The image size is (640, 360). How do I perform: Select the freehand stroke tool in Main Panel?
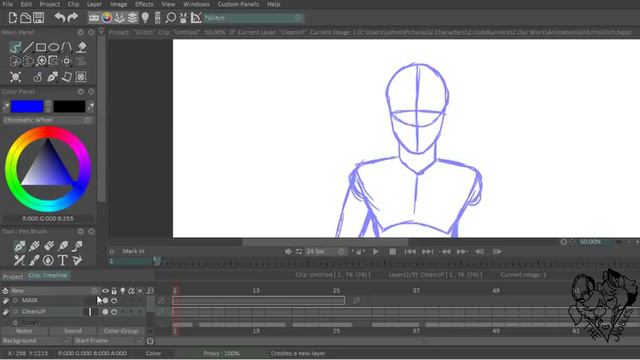pyautogui.click(x=15, y=47)
